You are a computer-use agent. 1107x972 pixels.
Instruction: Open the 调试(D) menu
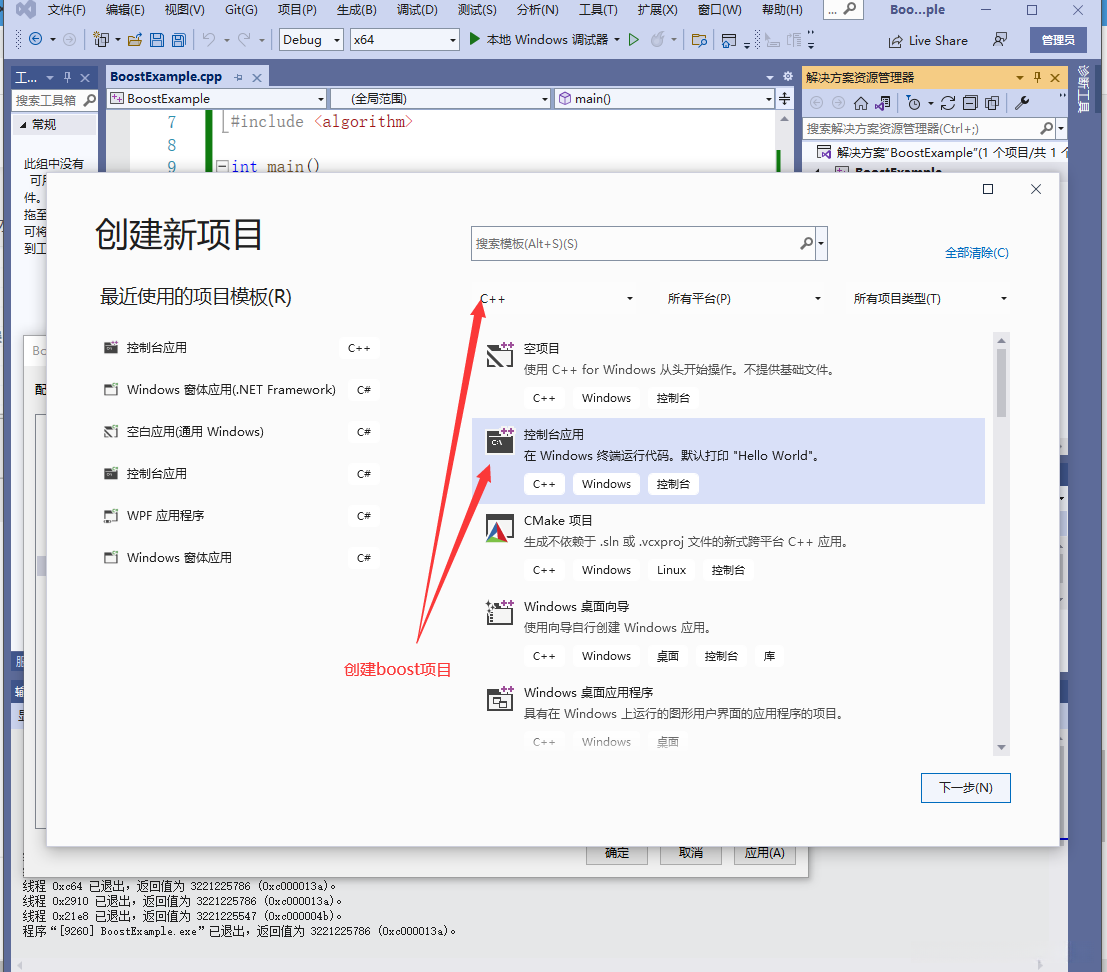pyautogui.click(x=417, y=10)
